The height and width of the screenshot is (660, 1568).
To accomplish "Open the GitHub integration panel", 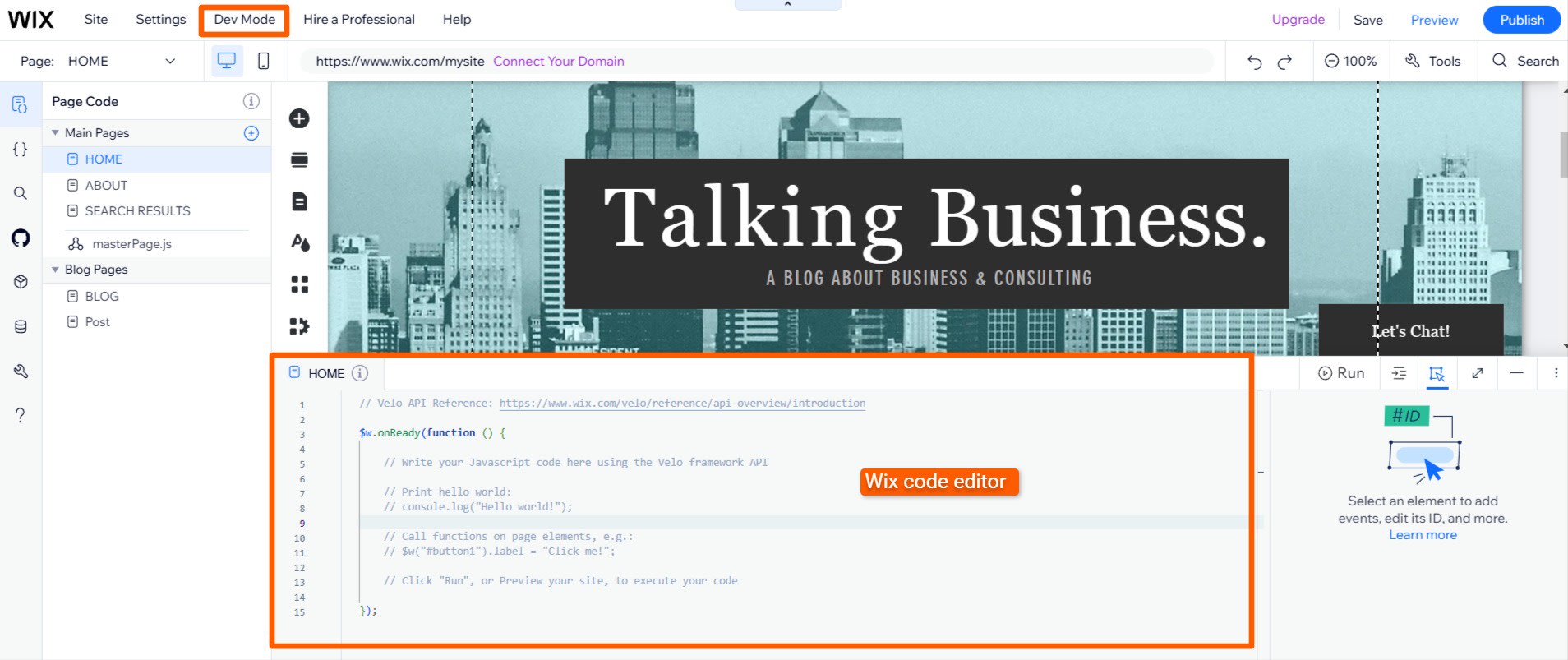I will click(x=20, y=238).
